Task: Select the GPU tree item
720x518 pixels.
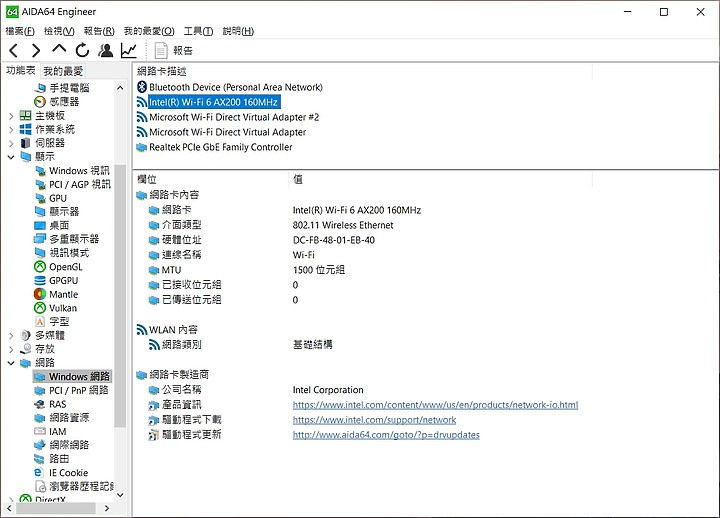Action: 58,198
